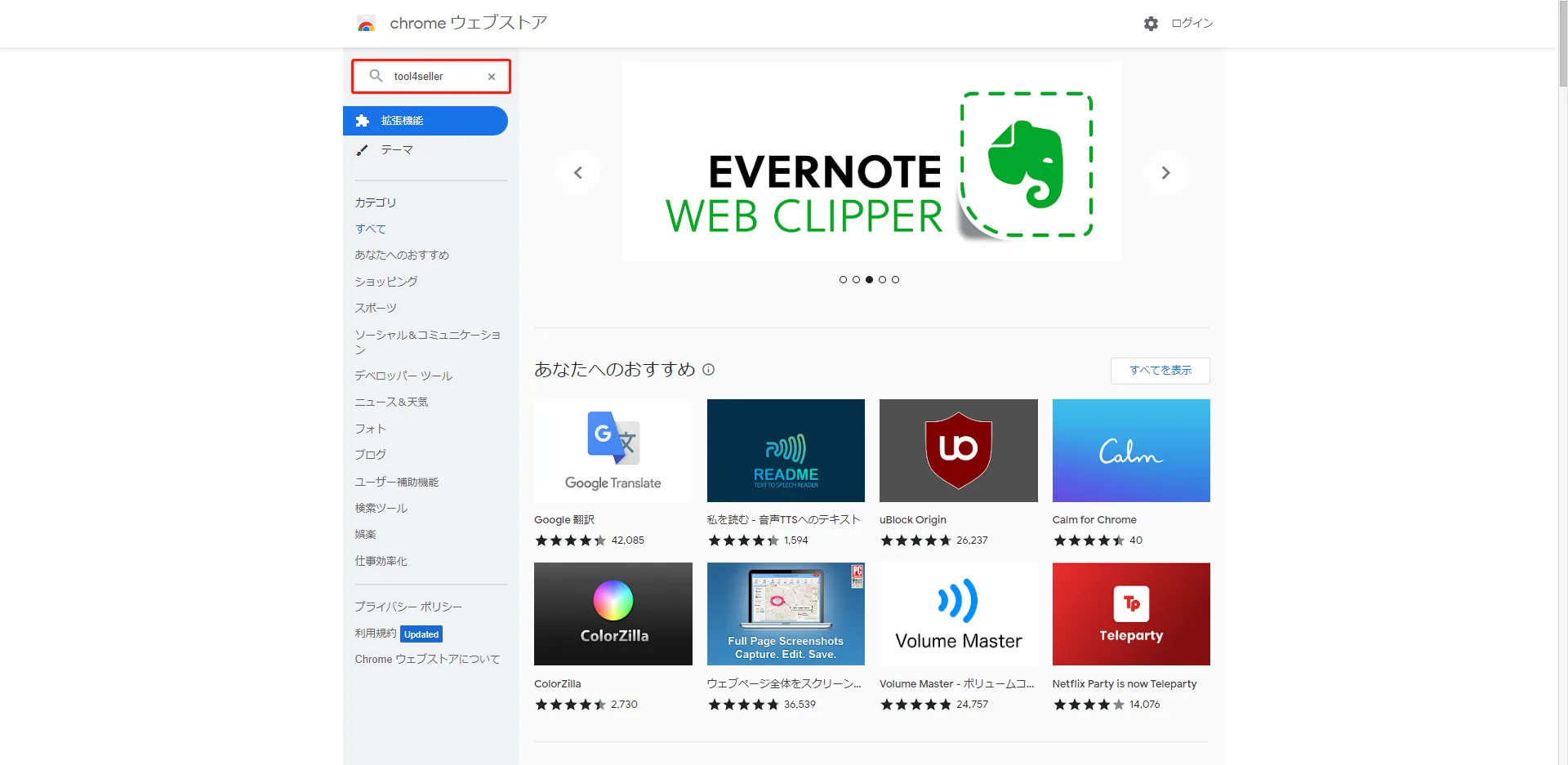Focus the tool4seller search field

(431, 76)
